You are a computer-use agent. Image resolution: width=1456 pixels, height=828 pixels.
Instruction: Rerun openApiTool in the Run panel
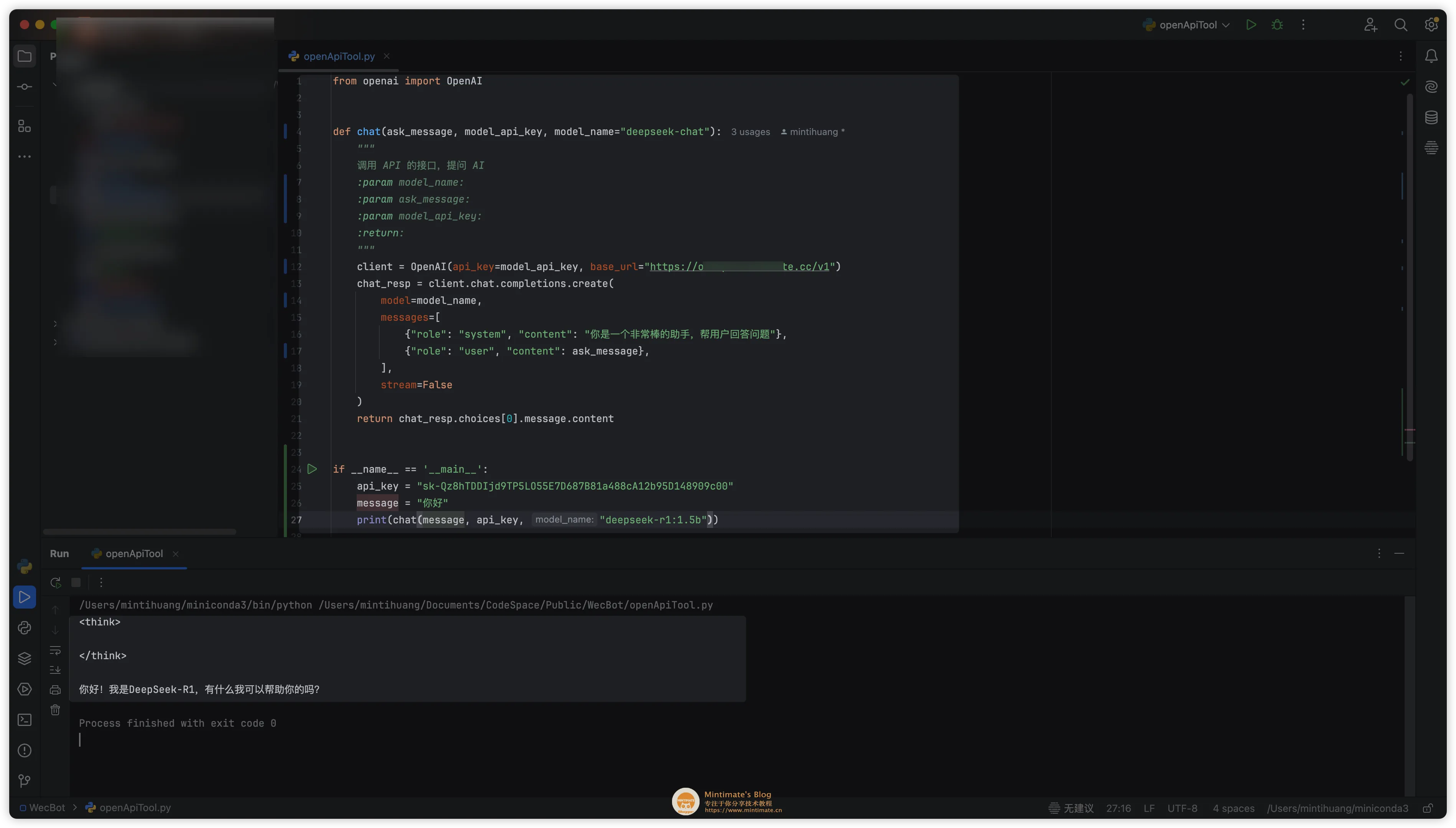(55, 582)
